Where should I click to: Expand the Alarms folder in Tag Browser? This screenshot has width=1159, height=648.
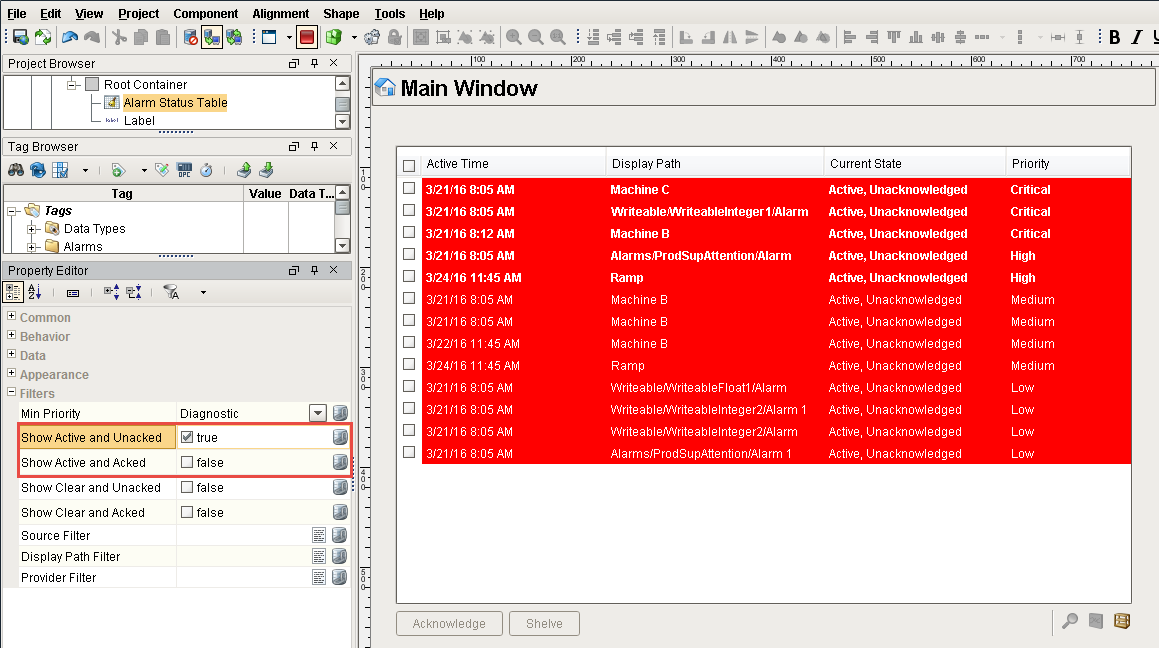click(32, 246)
